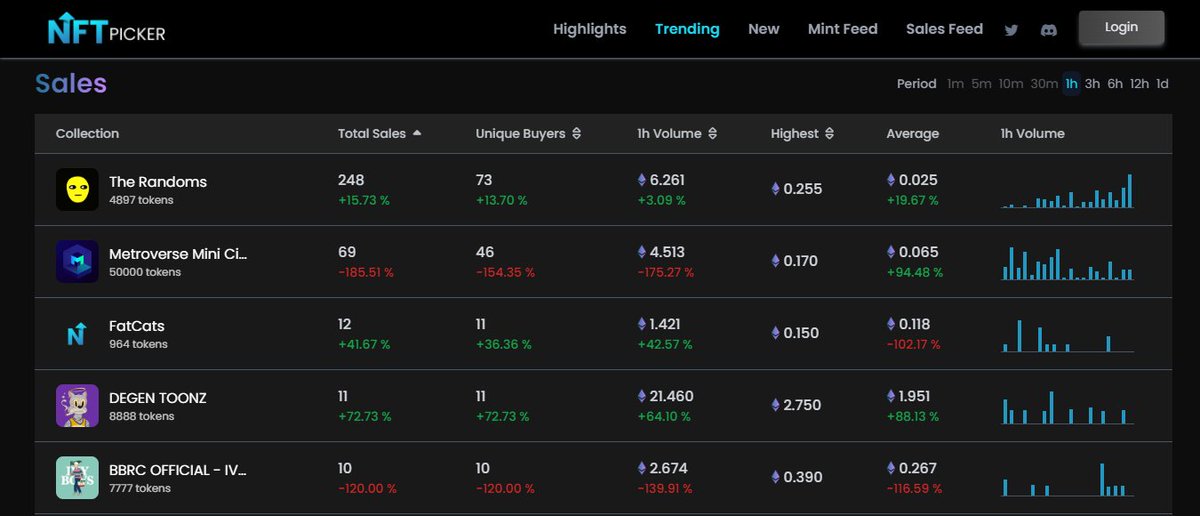Click the Sales section heading

(71, 84)
